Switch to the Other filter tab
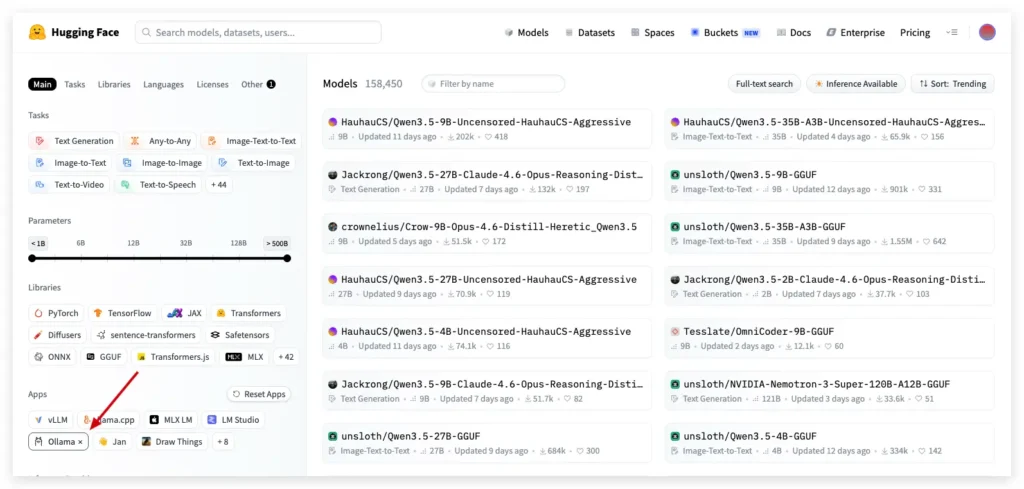1024x489 pixels. pyautogui.click(x=258, y=84)
